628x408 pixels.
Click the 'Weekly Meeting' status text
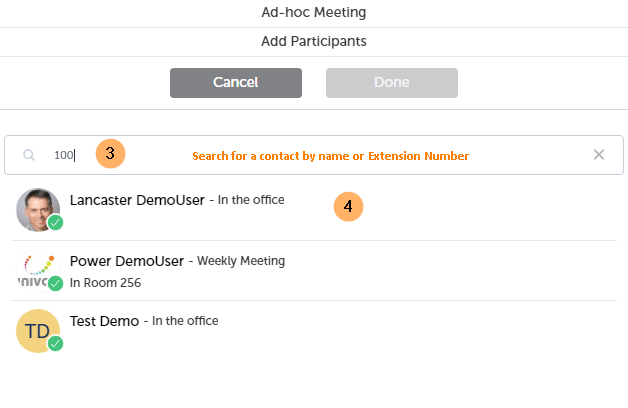(241, 261)
